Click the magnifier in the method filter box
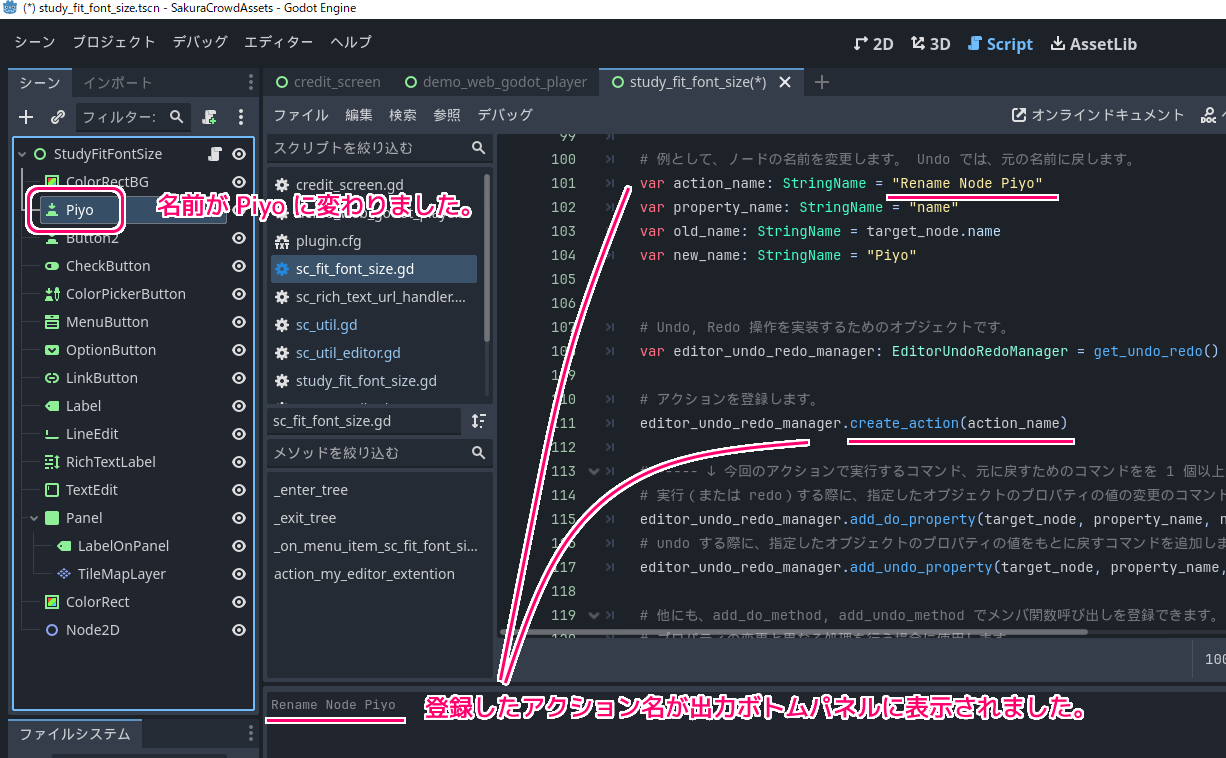The image size is (1226, 758). pyautogui.click(x=479, y=453)
